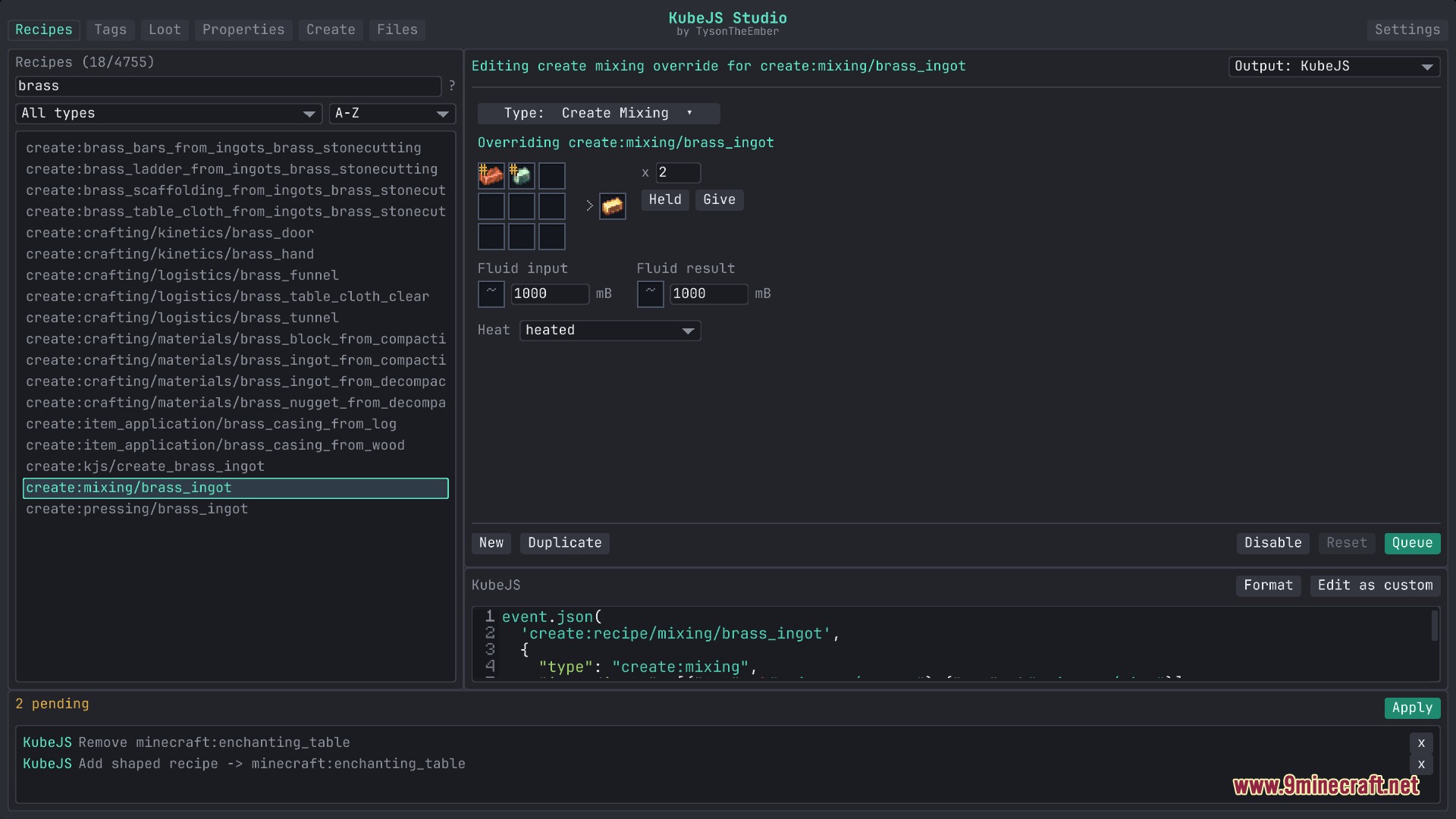
Task: Select create:crafting/kinetics/brass_door recipe
Action: pyautogui.click(x=236, y=234)
